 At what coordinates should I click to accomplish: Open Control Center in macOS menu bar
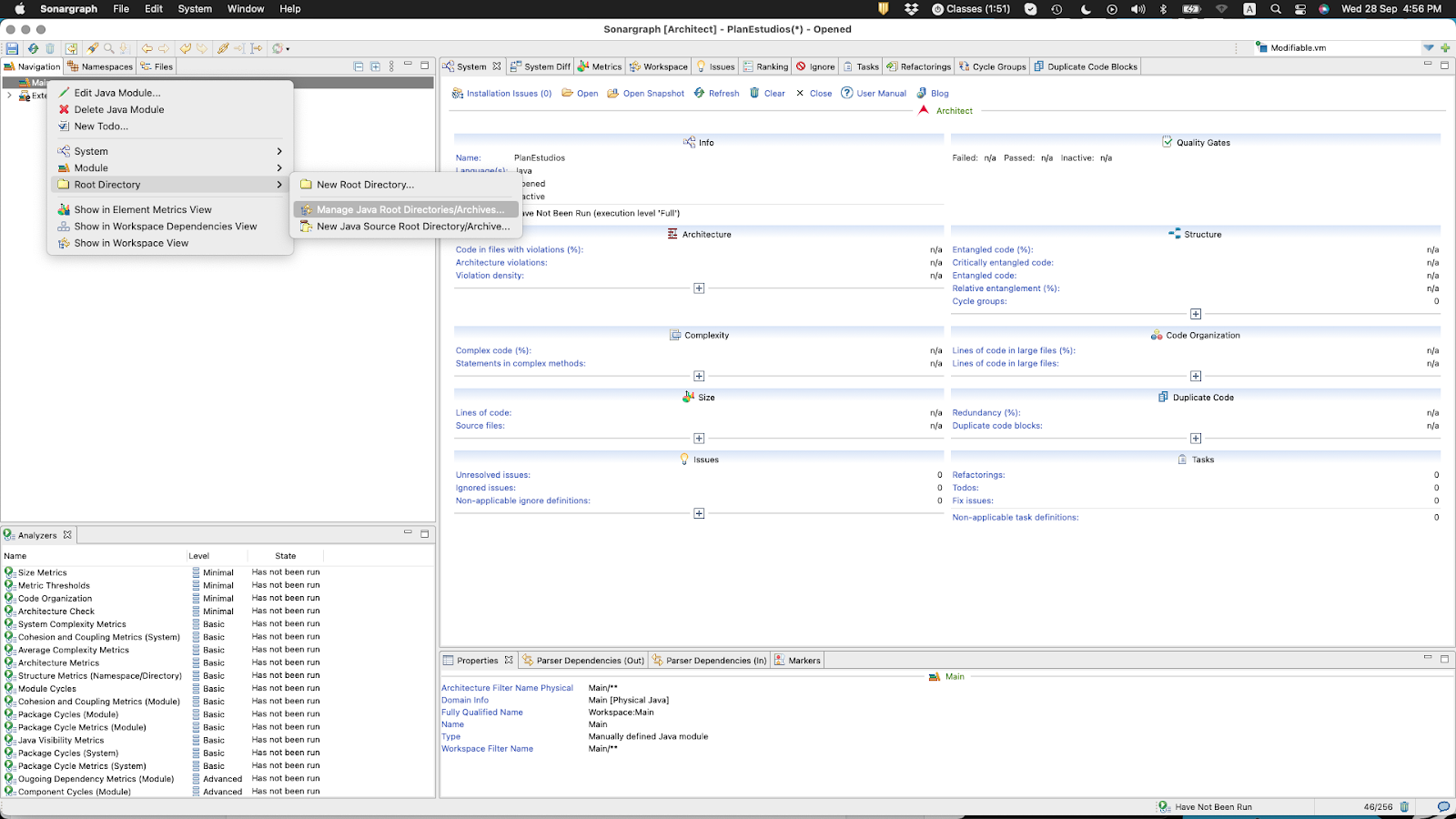[x=1300, y=9]
